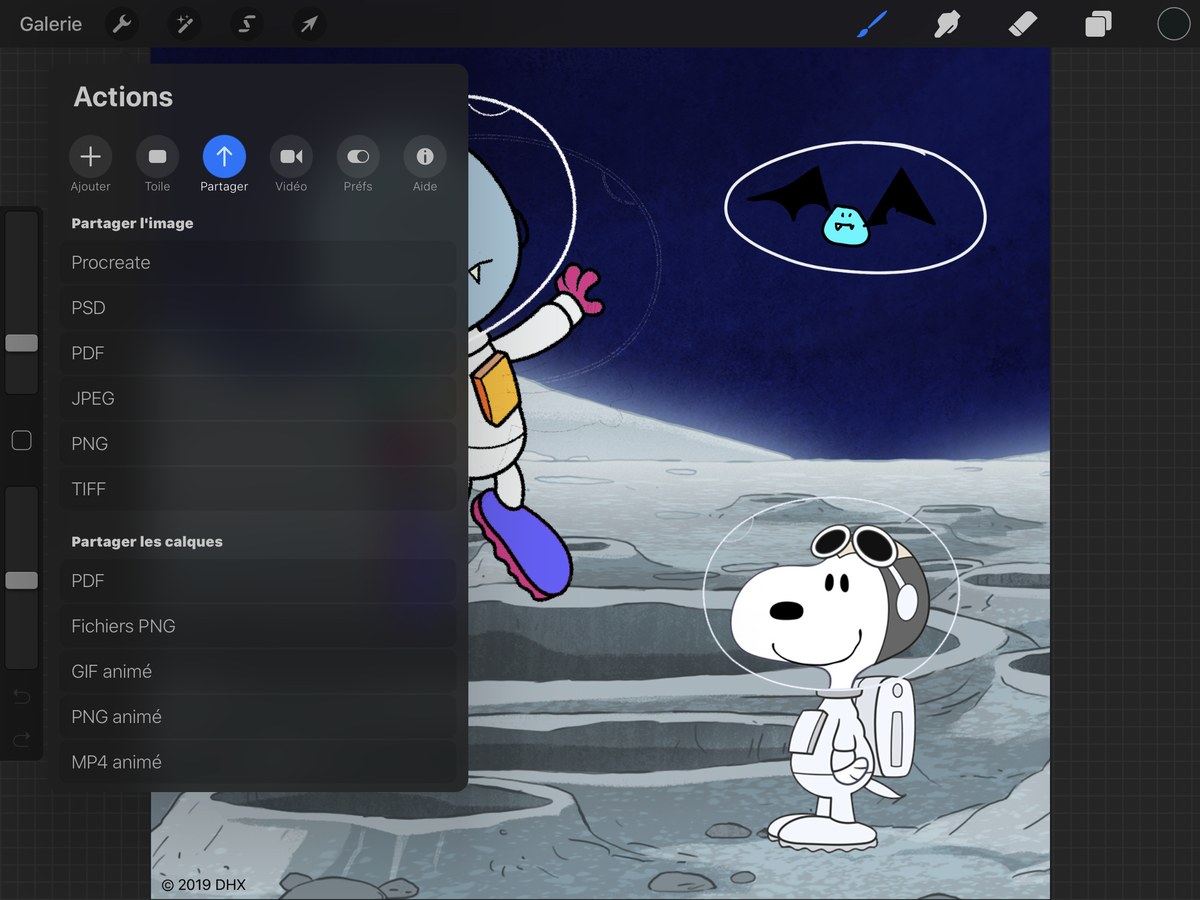Share image as PNG

(x=258, y=444)
